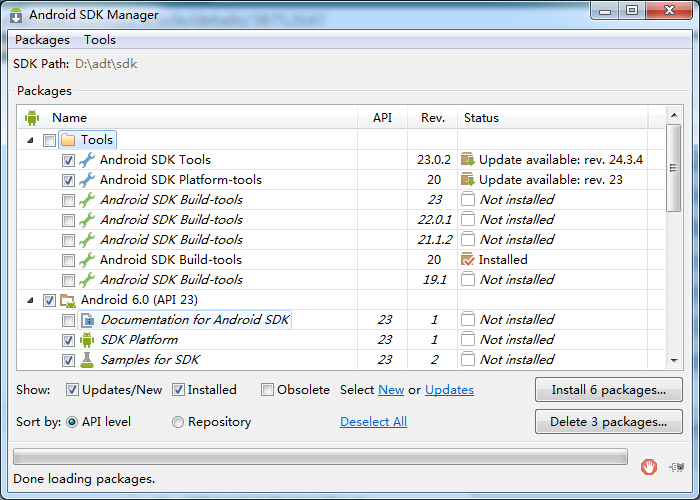Uncheck Android 6.0 (API 23) group checkbox

click(49, 300)
